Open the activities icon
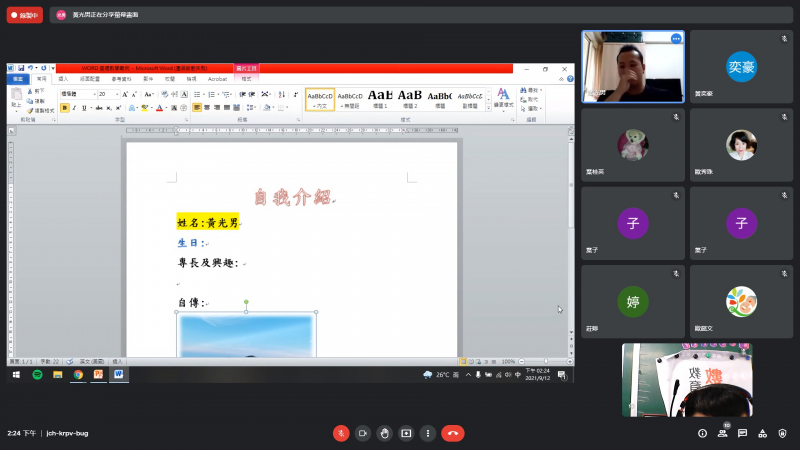Image resolution: width=800 pixels, height=450 pixels. click(762, 433)
